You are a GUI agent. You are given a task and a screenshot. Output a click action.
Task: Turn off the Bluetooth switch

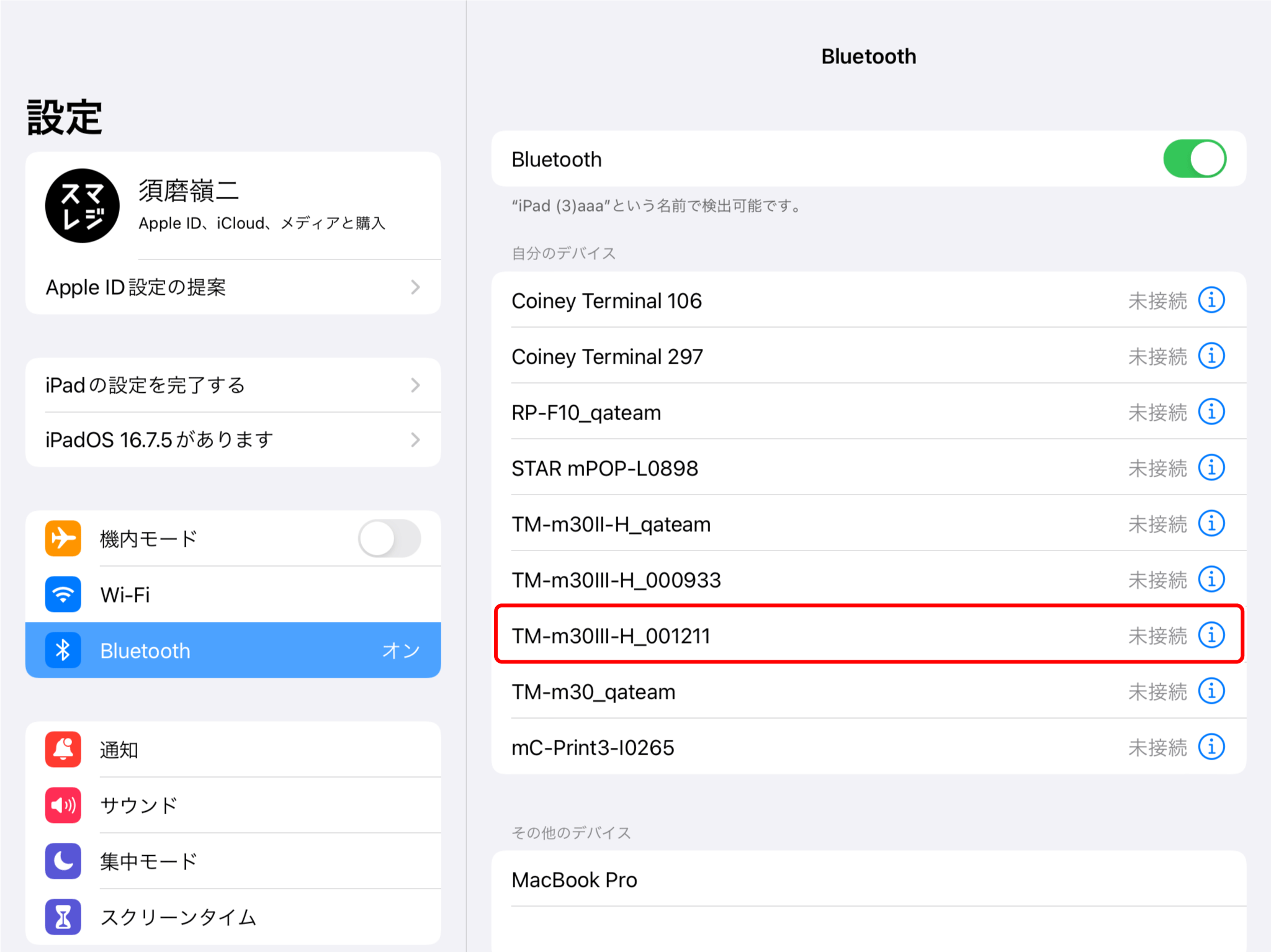(1194, 159)
